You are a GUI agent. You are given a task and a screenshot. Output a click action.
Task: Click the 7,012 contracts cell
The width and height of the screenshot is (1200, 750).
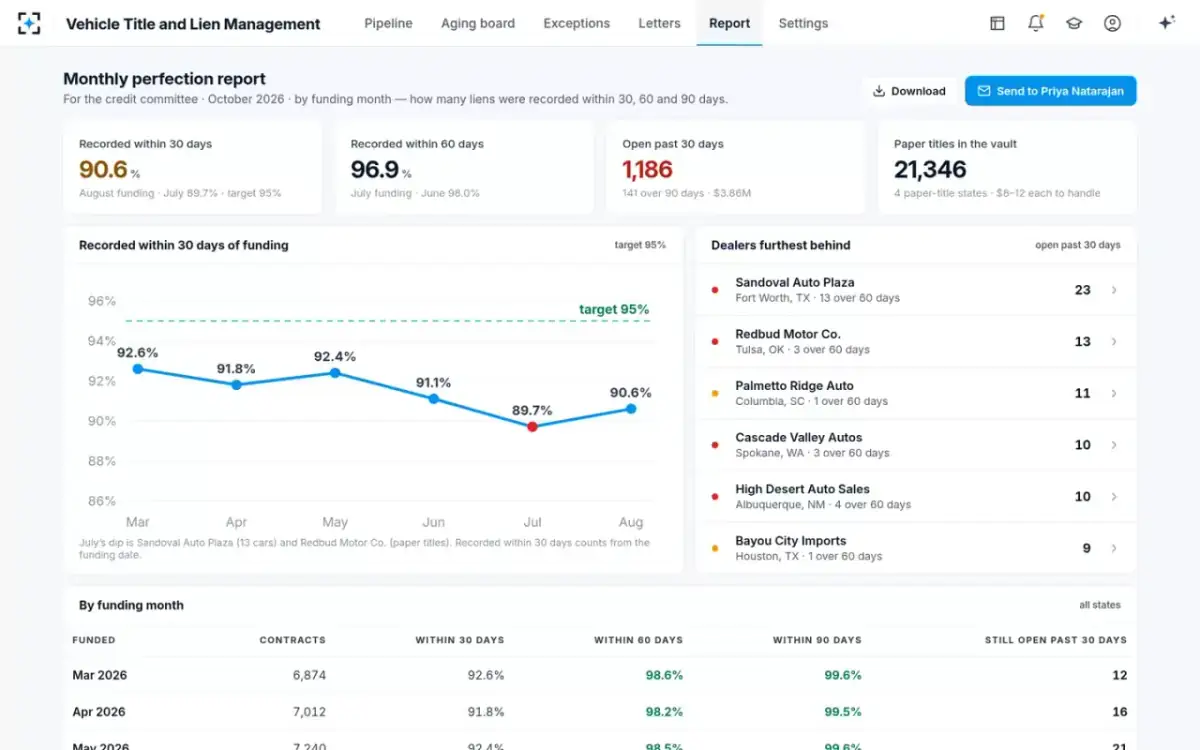click(x=309, y=712)
